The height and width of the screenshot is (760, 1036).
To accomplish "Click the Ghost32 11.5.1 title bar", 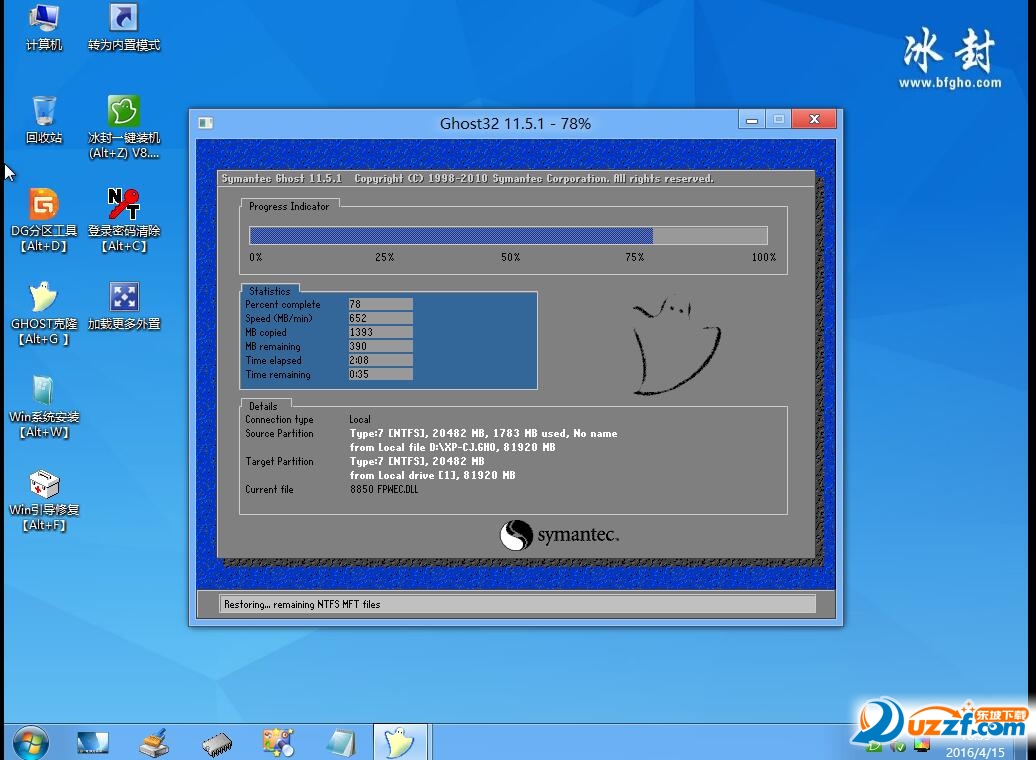I will (x=515, y=123).
